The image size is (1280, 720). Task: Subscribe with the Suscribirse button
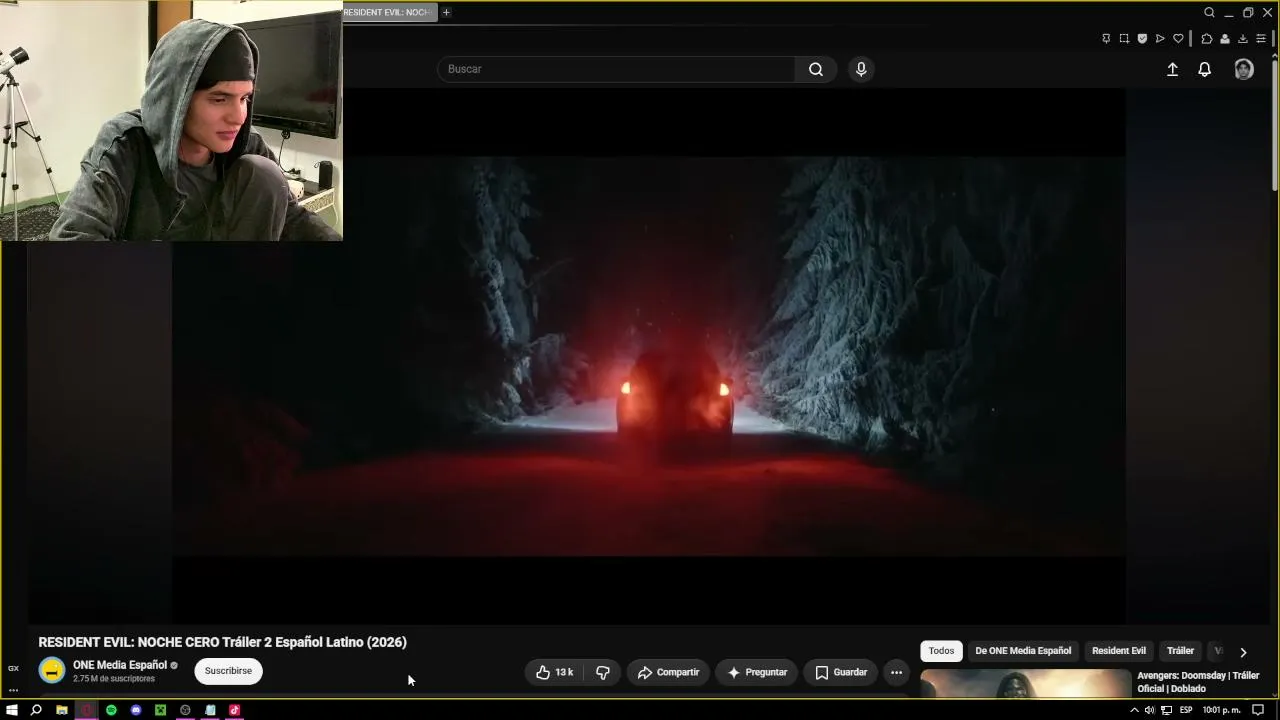228,671
